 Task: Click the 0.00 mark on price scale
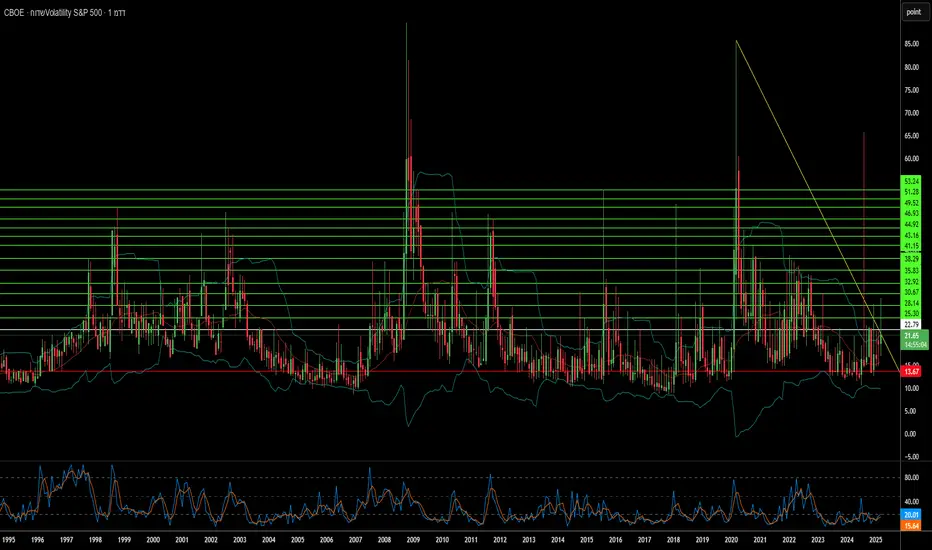coord(911,434)
